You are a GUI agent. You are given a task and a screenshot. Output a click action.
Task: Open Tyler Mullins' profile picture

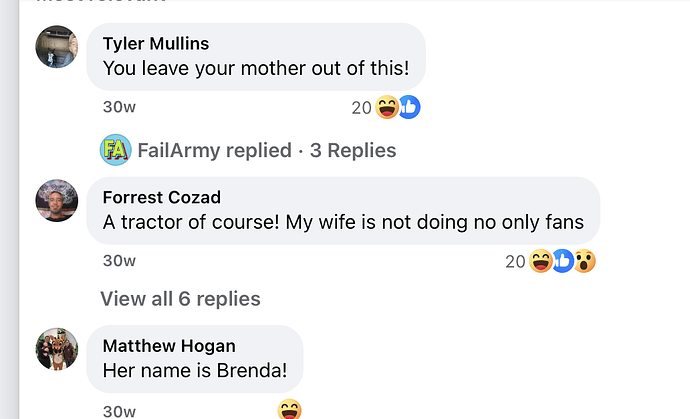pyautogui.click(x=57, y=46)
